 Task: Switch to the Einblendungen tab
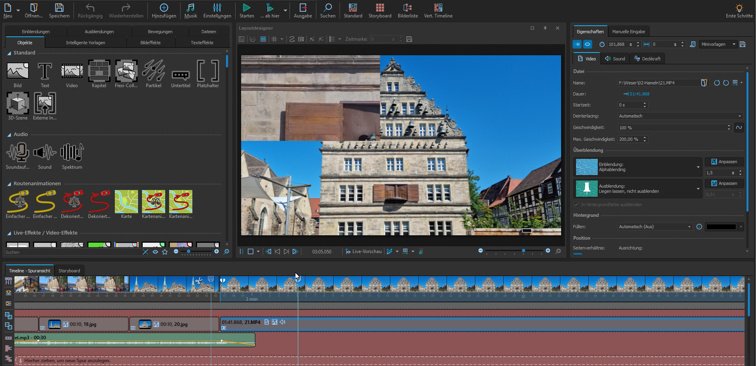click(36, 32)
